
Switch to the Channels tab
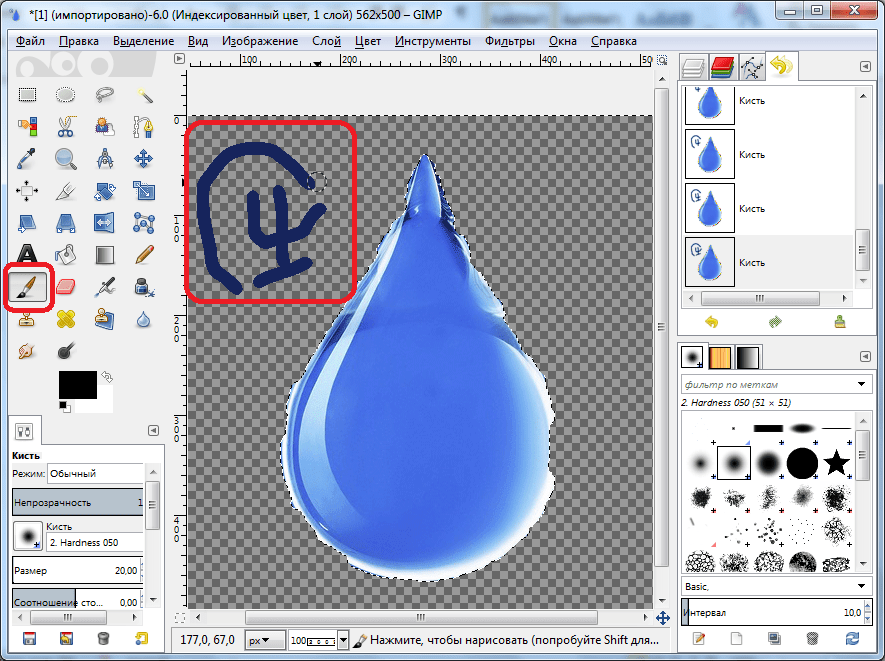tap(721, 68)
